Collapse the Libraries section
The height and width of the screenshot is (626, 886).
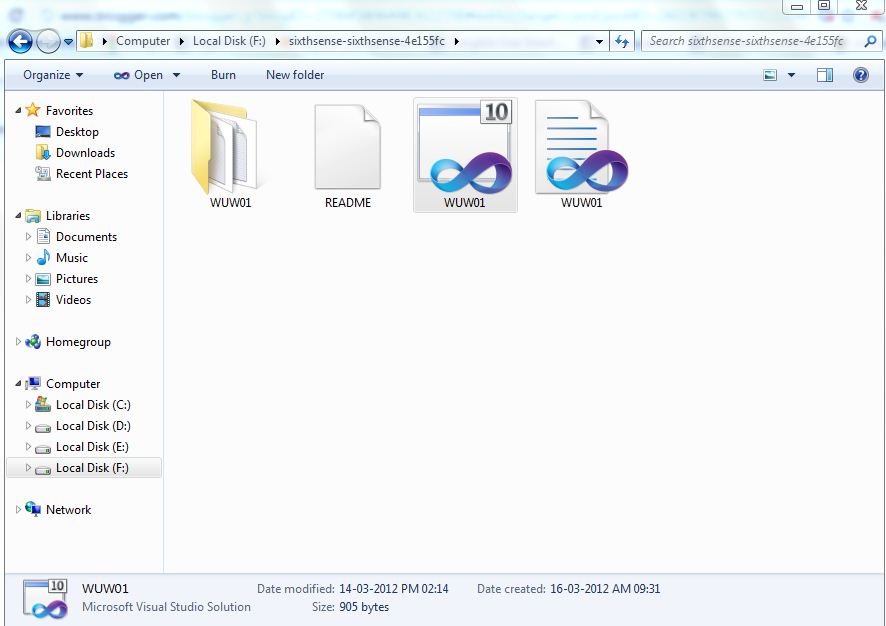[x=18, y=216]
